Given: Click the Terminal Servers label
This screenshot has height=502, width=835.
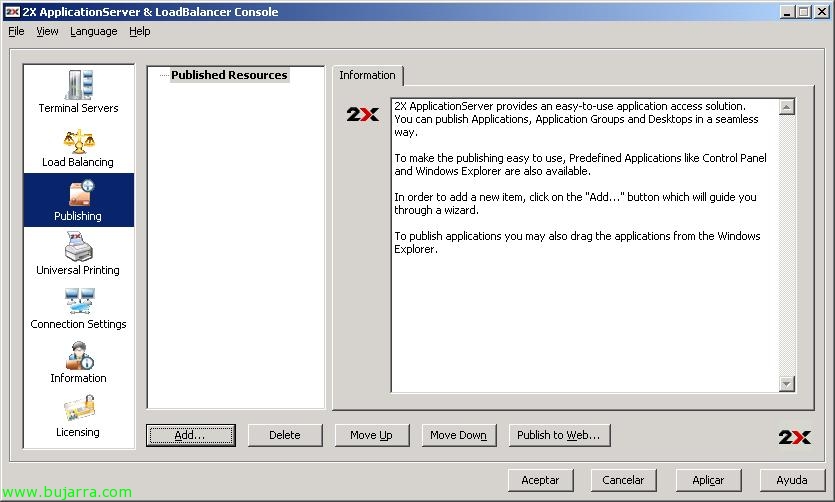Looking at the screenshot, I should [x=79, y=108].
